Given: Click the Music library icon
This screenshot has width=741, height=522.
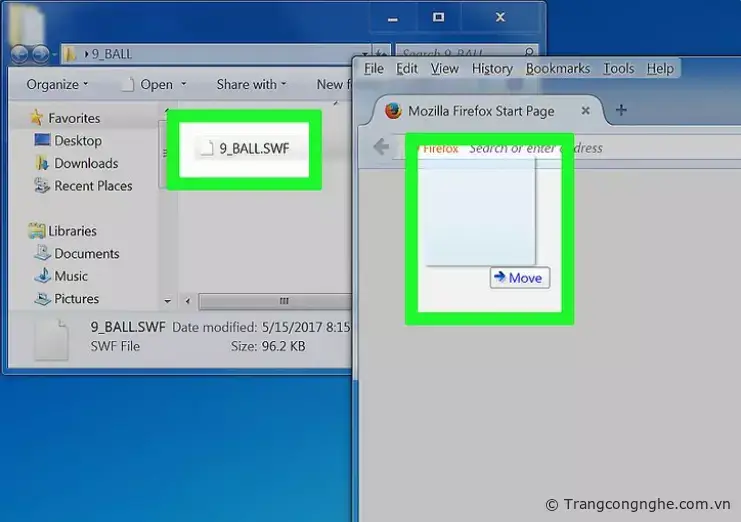Looking at the screenshot, I should coord(42,276).
